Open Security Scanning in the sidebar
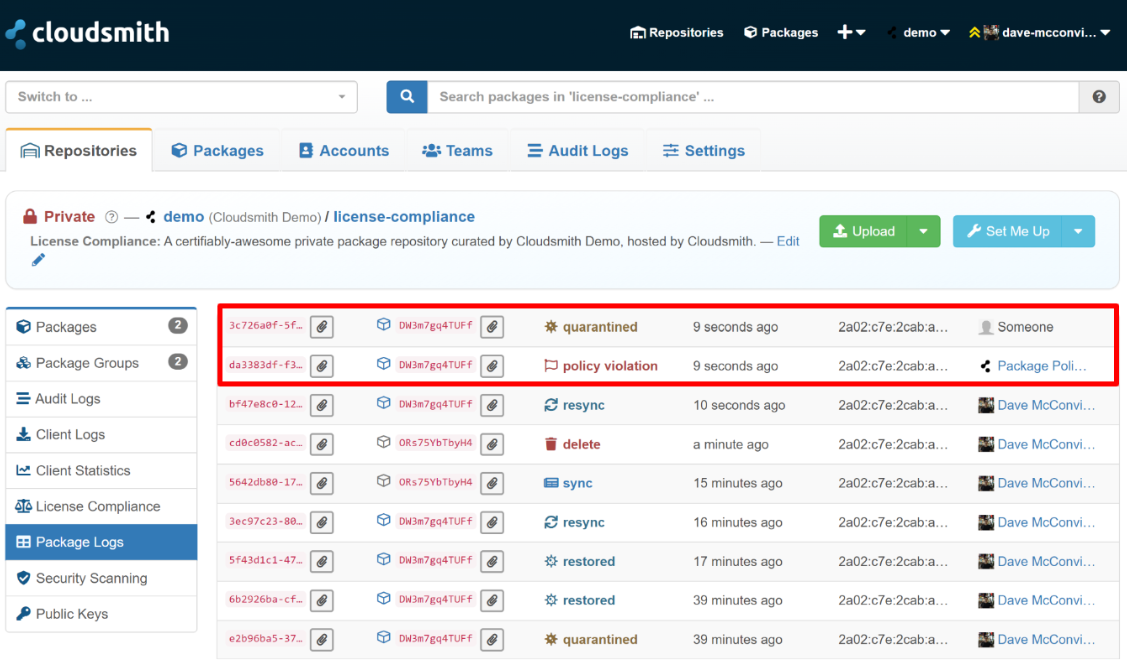1127x661 pixels. point(101,578)
